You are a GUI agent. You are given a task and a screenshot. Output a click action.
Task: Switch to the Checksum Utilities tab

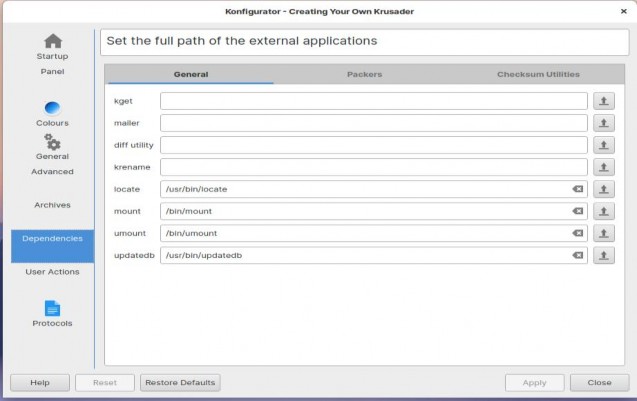(x=538, y=74)
